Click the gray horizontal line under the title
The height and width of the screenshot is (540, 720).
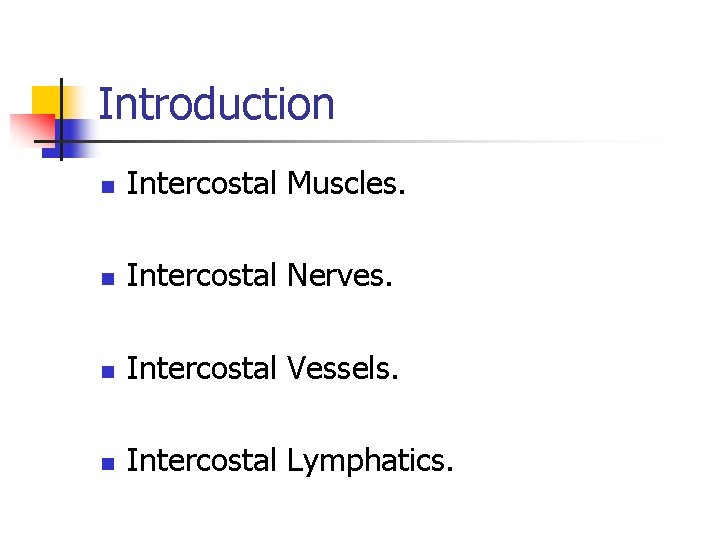pos(400,142)
